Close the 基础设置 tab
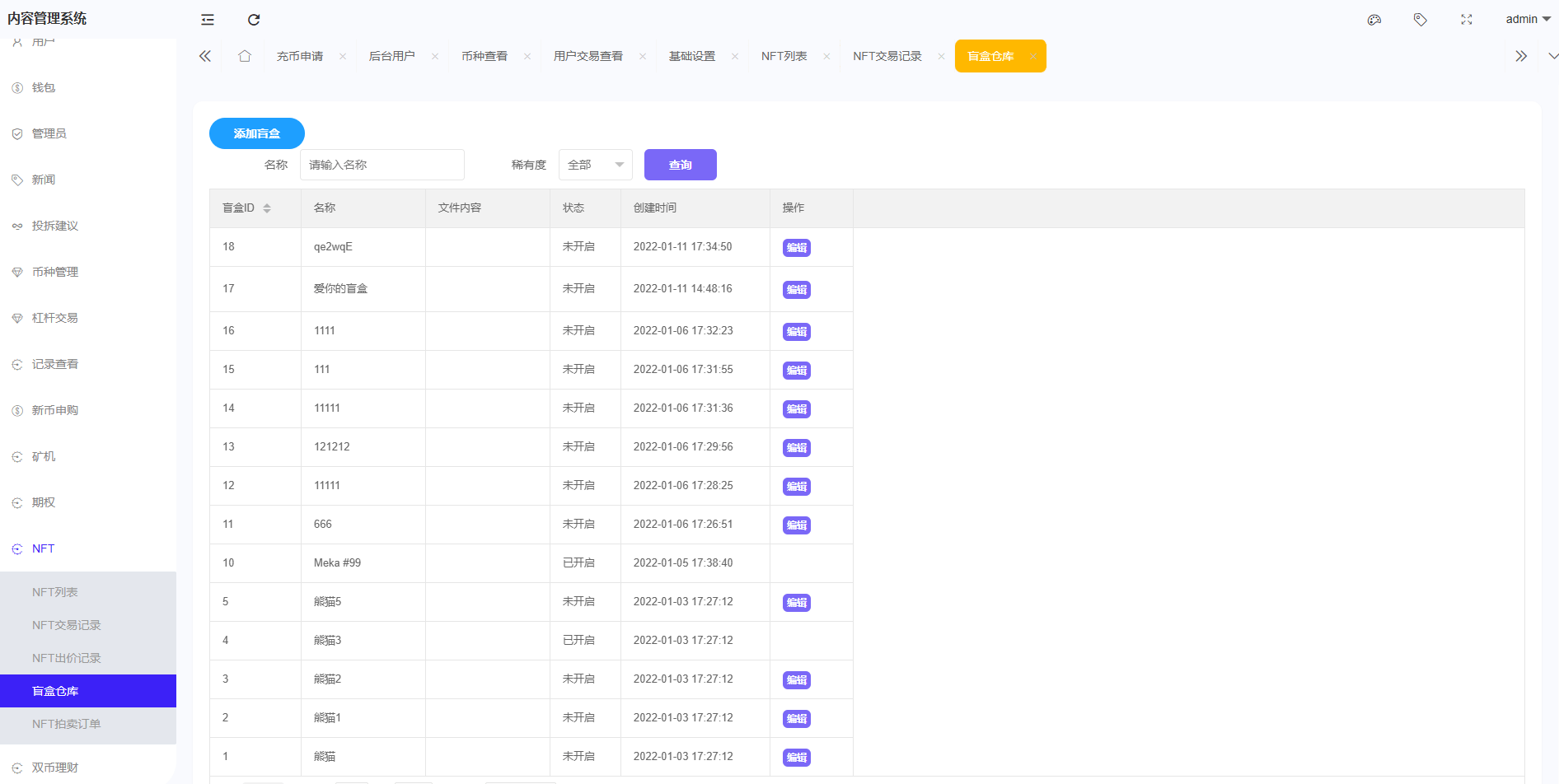1559x784 pixels. click(734, 57)
